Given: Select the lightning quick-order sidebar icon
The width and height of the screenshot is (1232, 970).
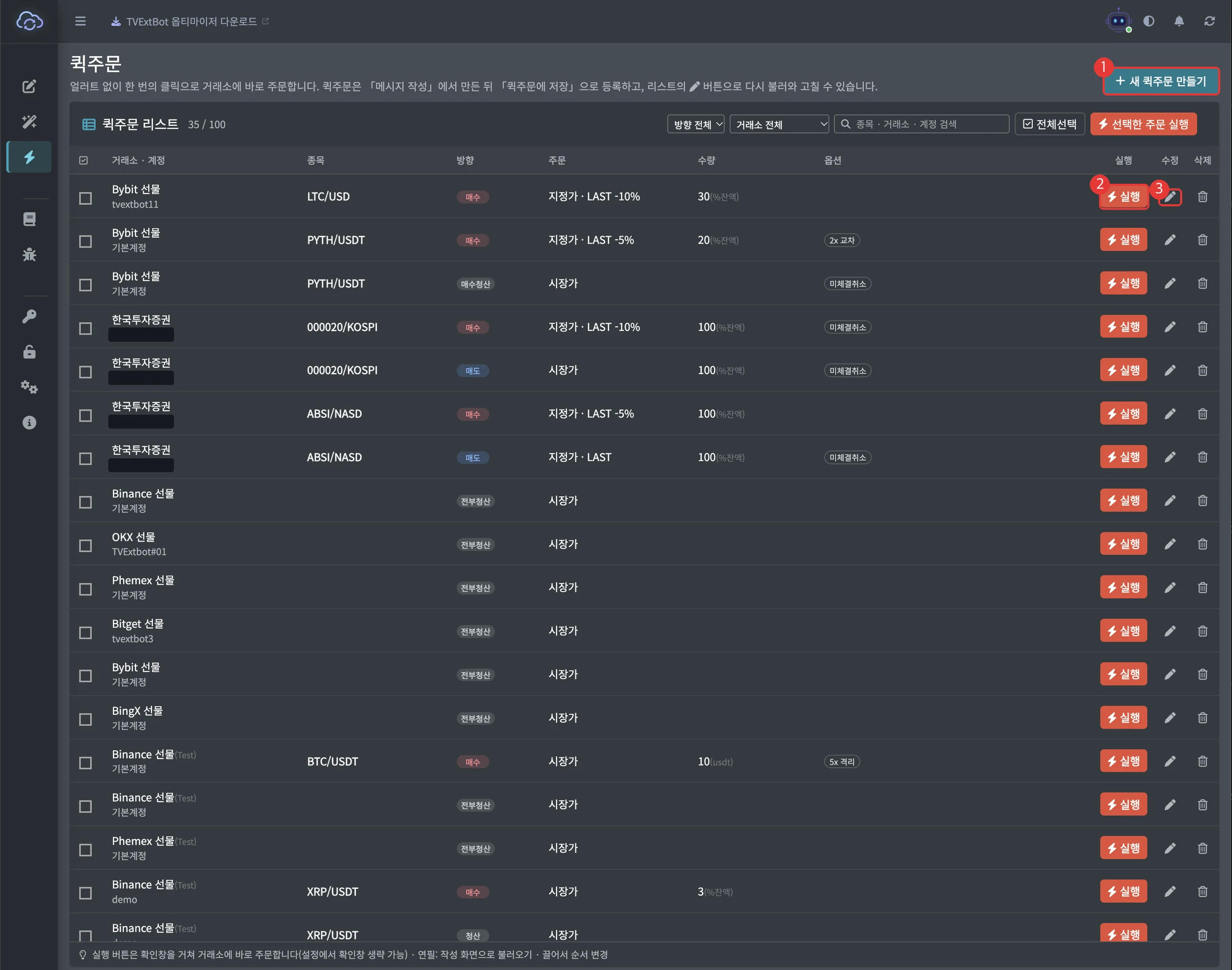Looking at the screenshot, I should [x=29, y=157].
